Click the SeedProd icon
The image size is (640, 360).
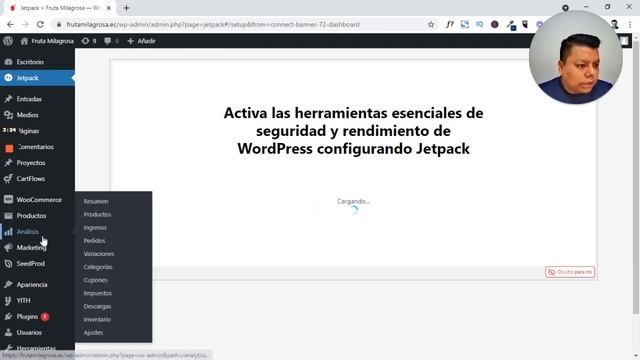coord(8,264)
